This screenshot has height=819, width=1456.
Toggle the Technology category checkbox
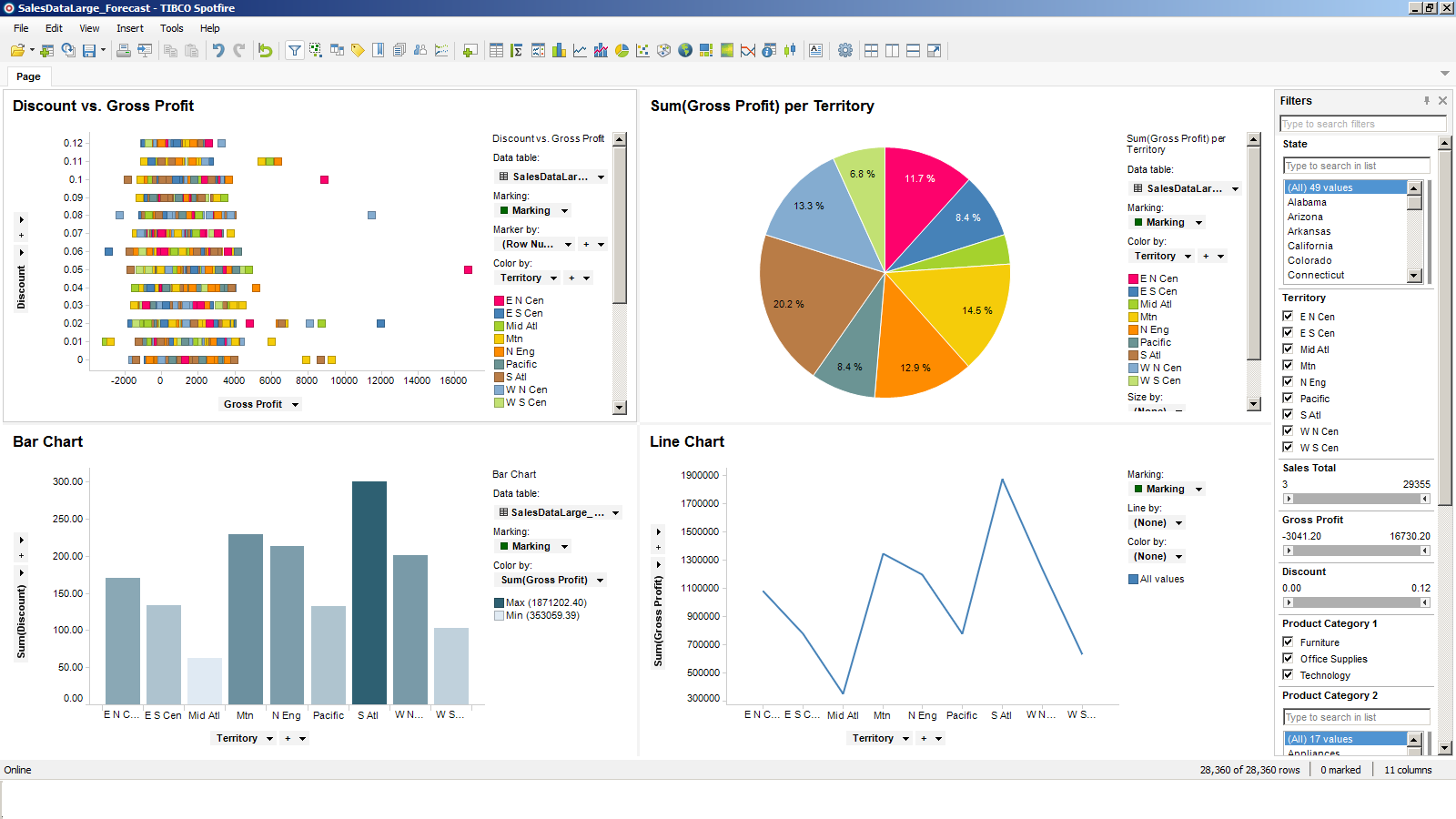(1289, 674)
